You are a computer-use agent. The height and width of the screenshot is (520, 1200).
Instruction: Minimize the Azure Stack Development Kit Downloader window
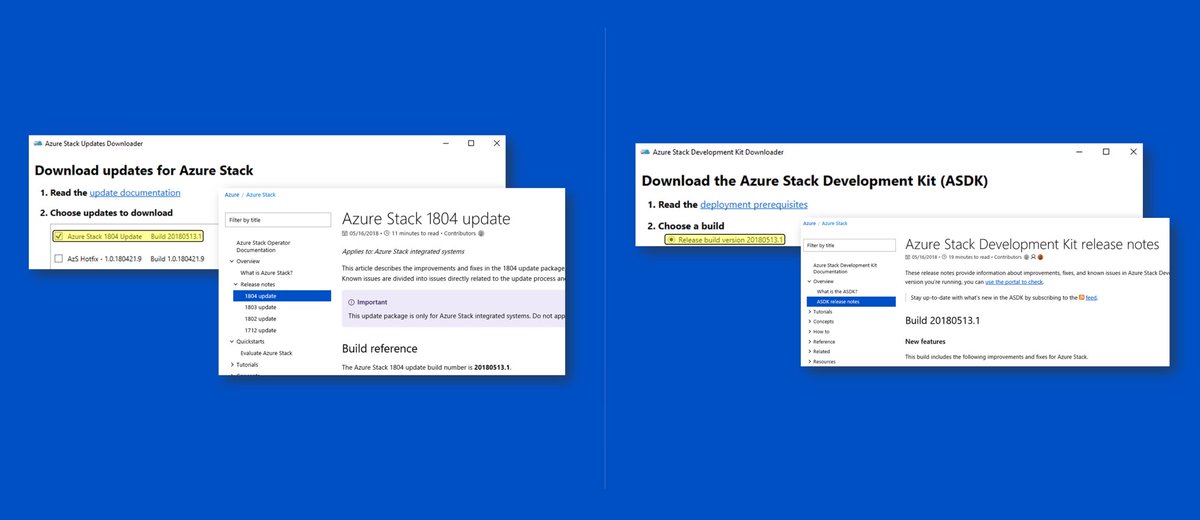tap(1078, 152)
